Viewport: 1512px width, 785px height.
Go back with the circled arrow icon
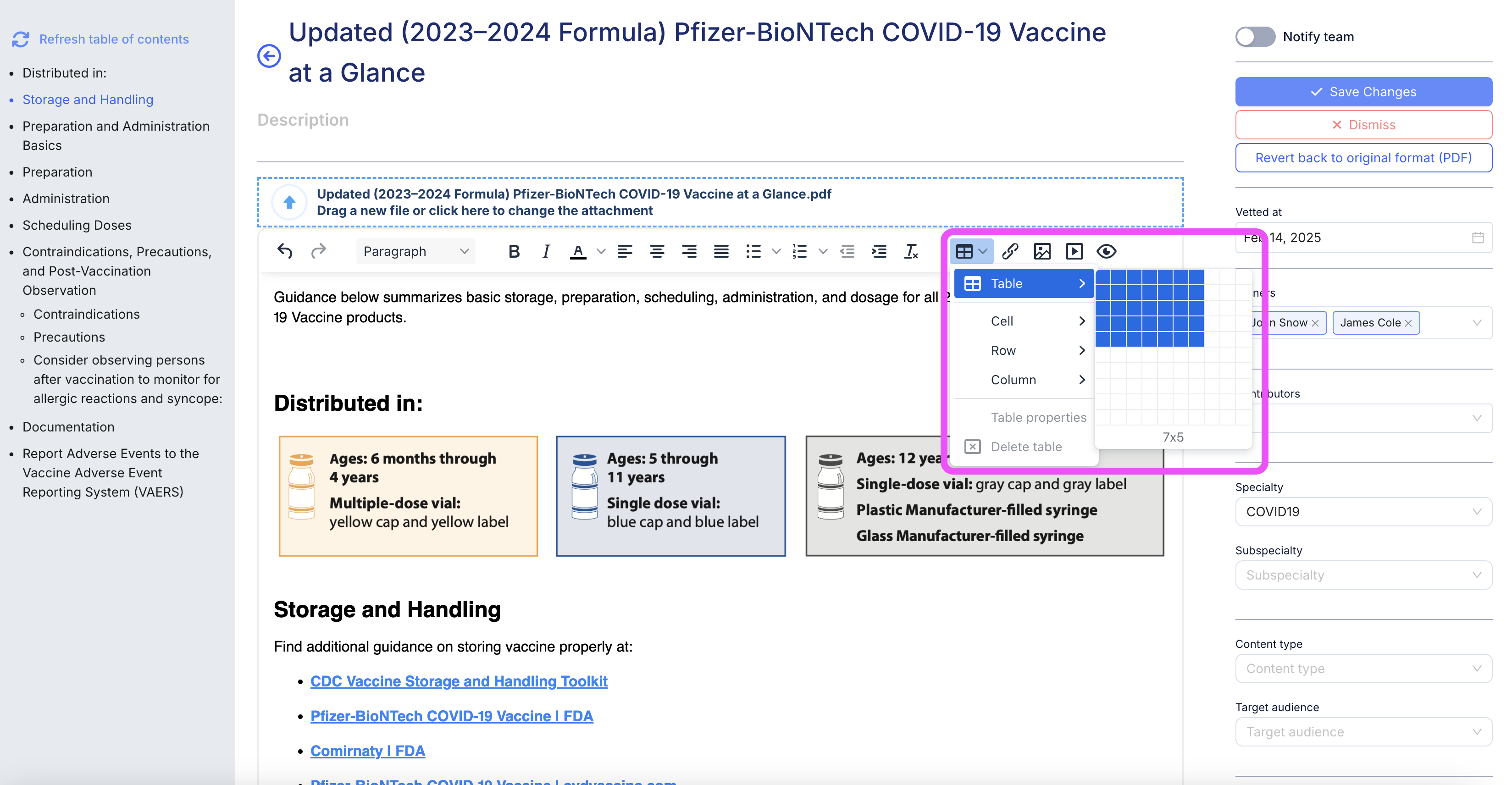[x=269, y=56]
